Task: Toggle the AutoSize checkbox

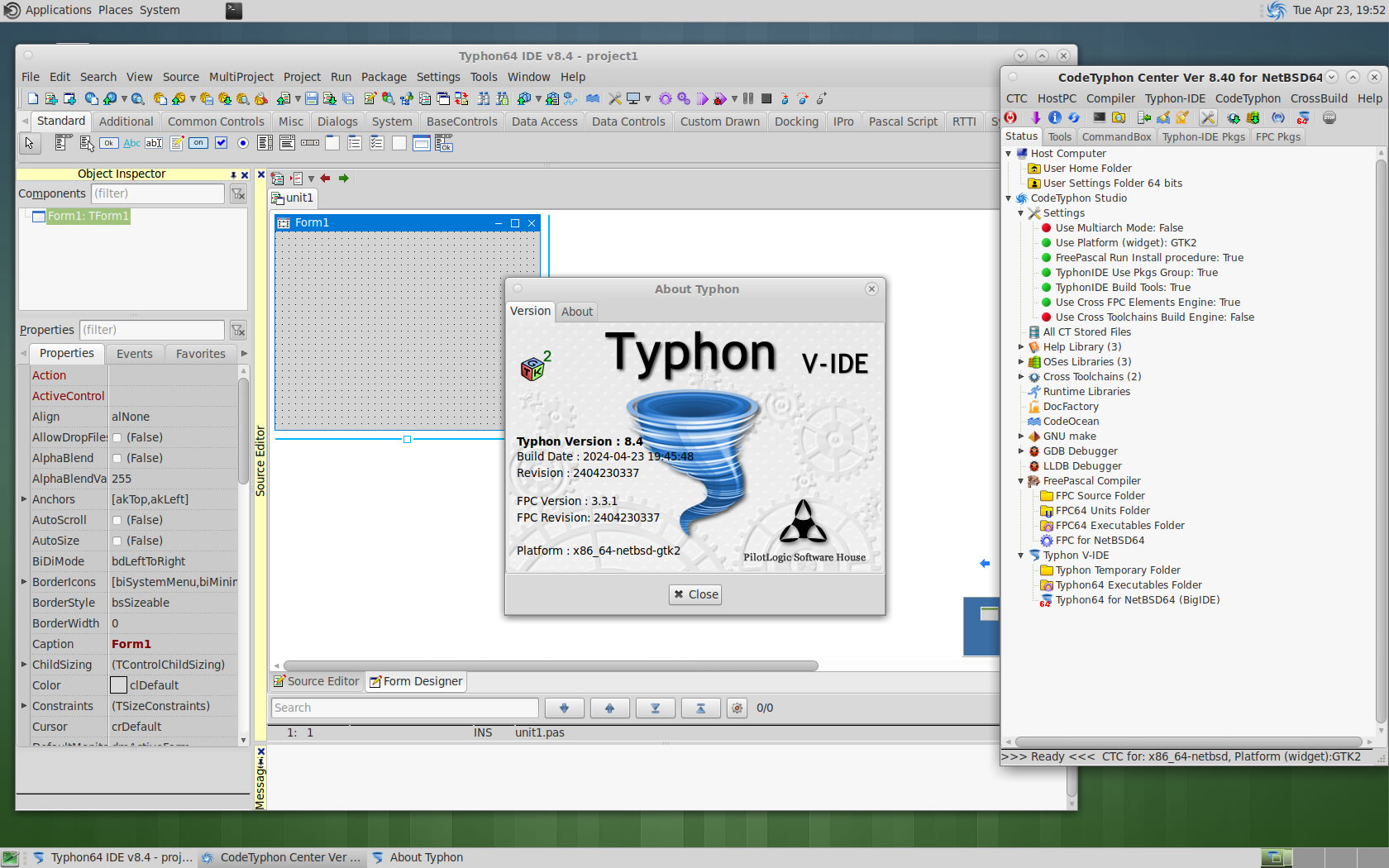Action: click(x=117, y=541)
